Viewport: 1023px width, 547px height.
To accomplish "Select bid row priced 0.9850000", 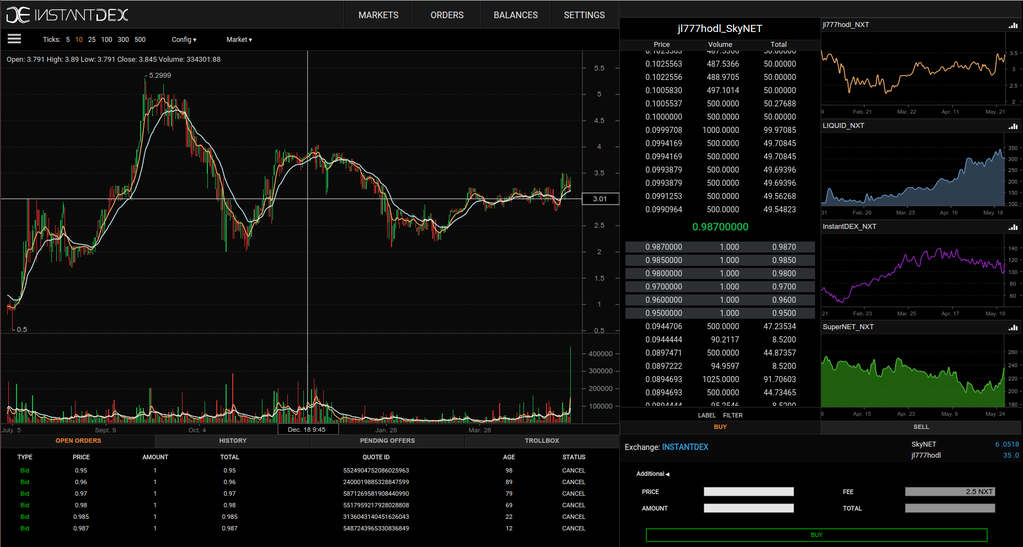I will (x=720, y=260).
